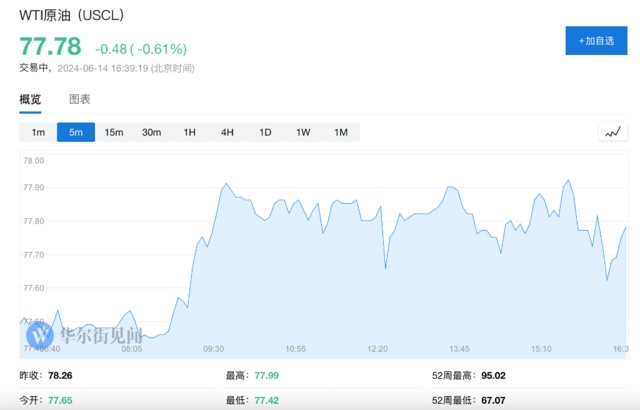
Task: Switch to 1W weekly interval
Action: coord(303,133)
